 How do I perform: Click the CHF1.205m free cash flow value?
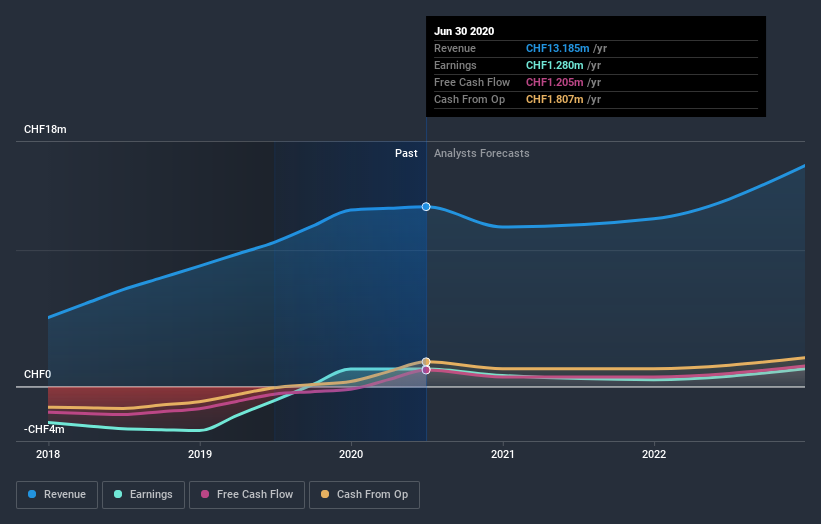(554, 82)
